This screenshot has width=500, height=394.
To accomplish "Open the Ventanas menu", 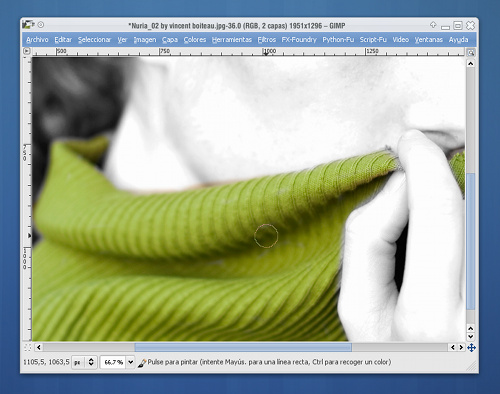I will [428, 40].
